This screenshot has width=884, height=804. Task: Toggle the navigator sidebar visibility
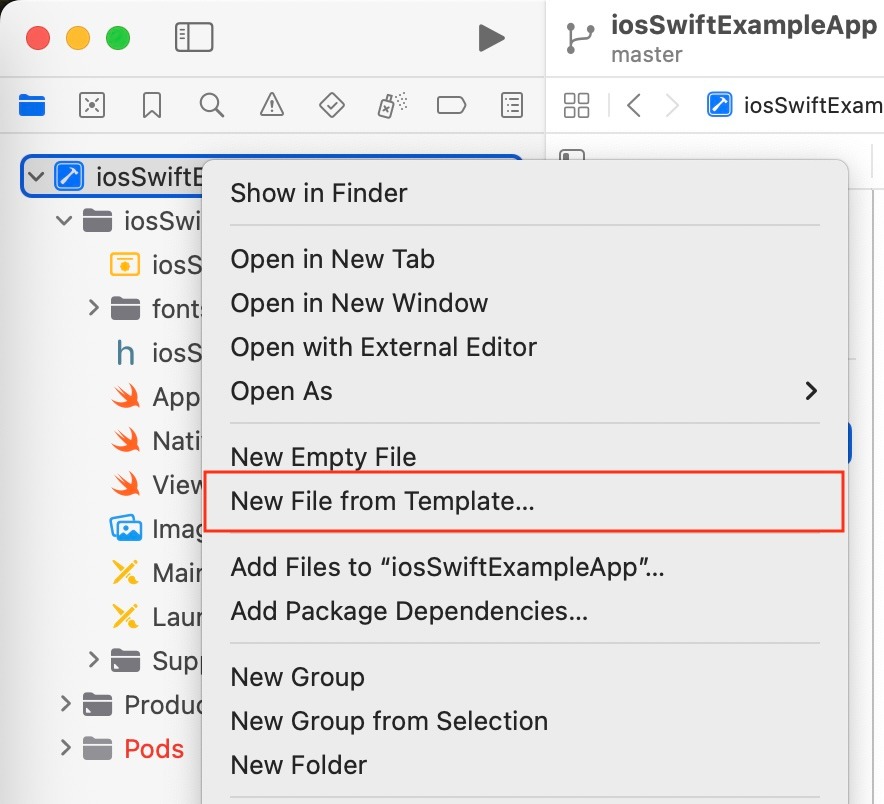(193, 38)
